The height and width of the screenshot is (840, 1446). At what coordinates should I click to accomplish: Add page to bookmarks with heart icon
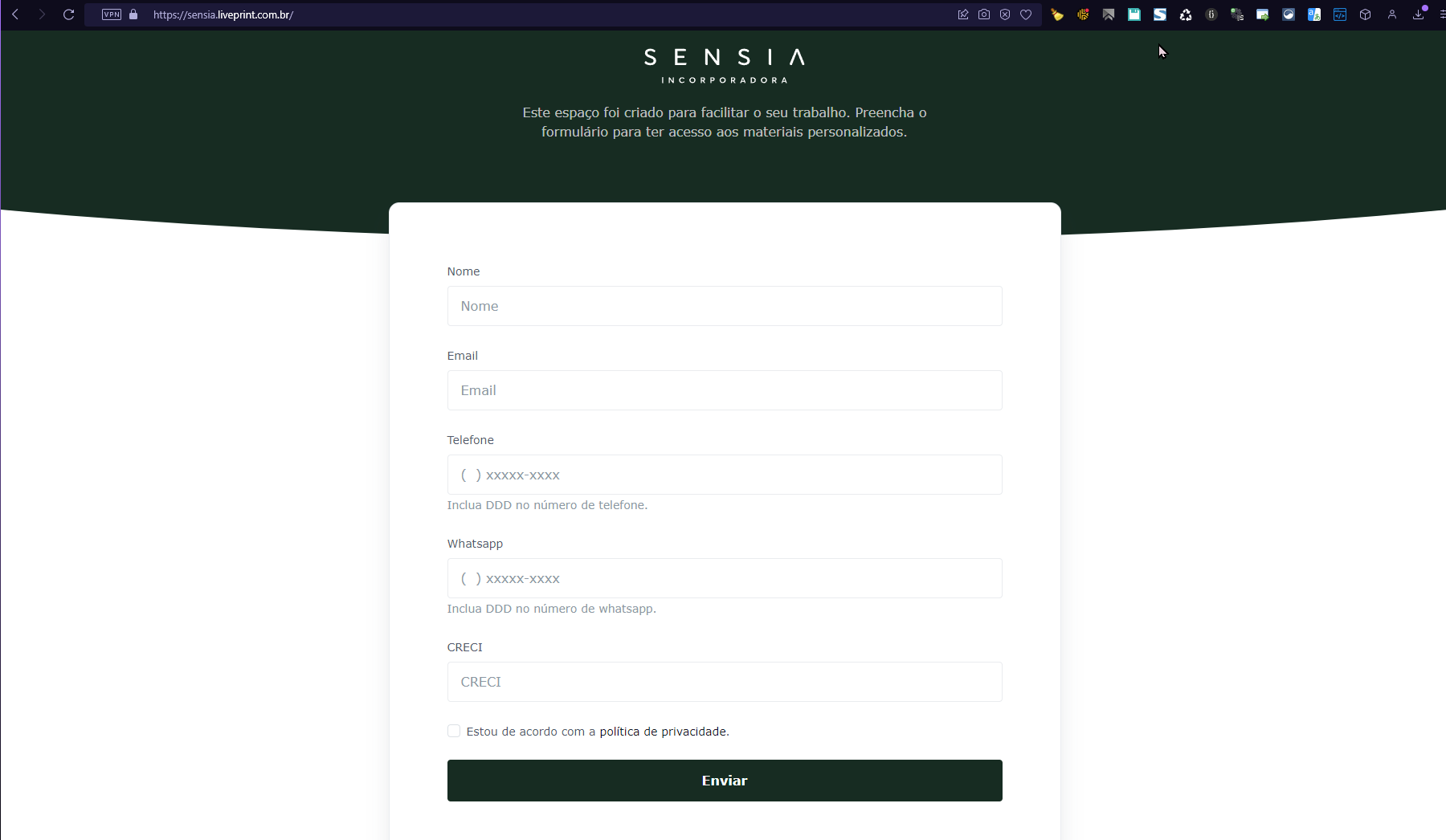[x=1026, y=14]
